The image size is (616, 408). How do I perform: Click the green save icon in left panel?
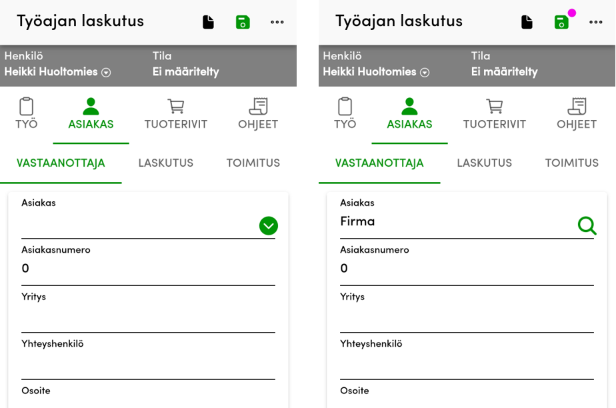242,22
